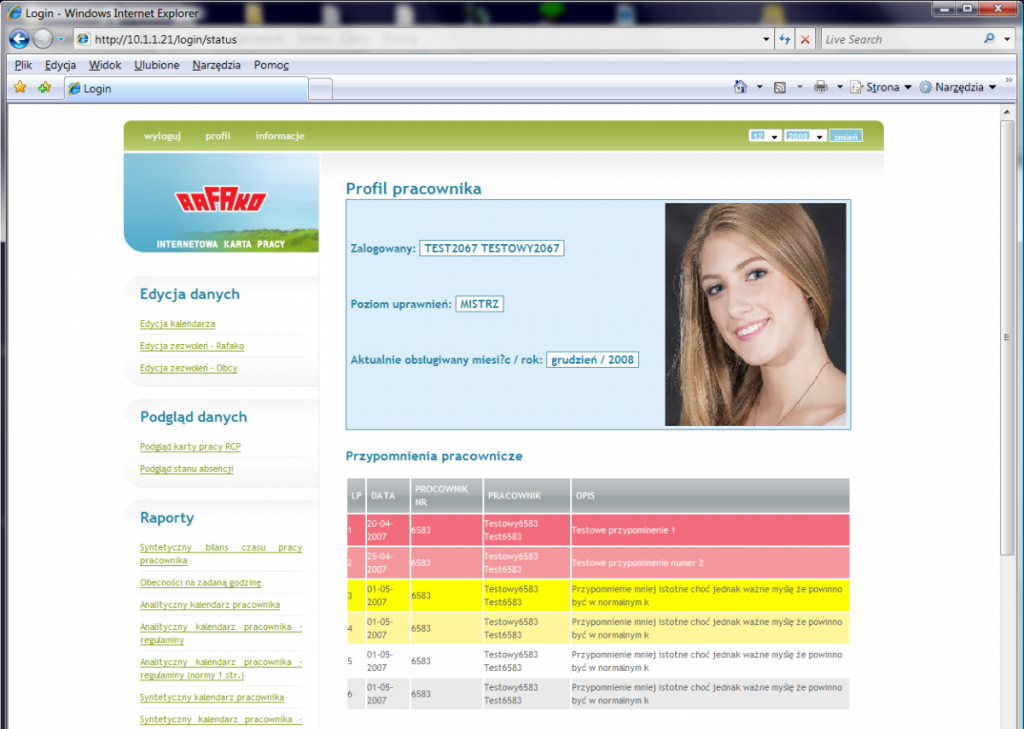Open the Ulubione menu
Screen dimensions: 1024x729
(x=157, y=65)
